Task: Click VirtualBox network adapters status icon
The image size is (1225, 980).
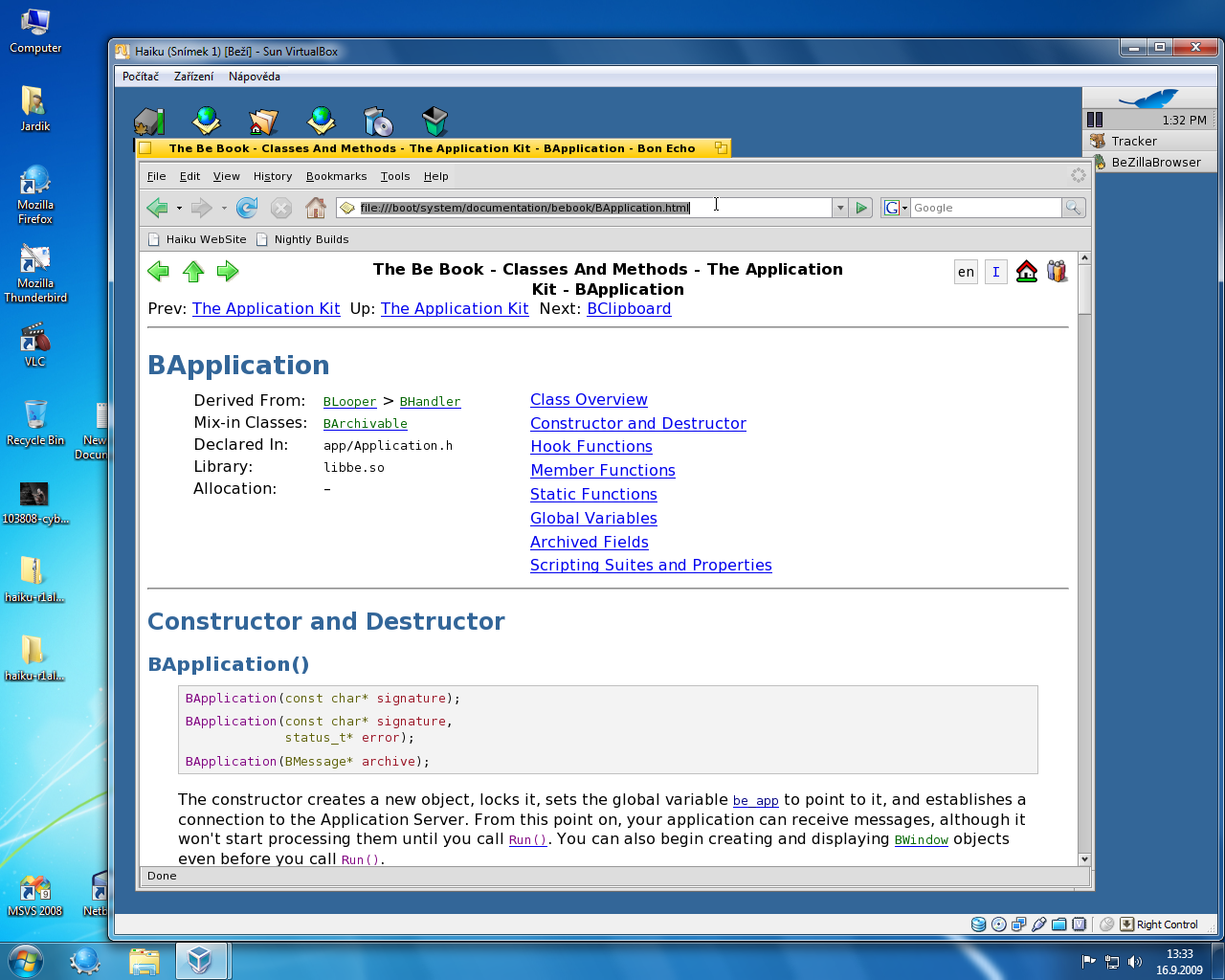Action: point(1018,924)
